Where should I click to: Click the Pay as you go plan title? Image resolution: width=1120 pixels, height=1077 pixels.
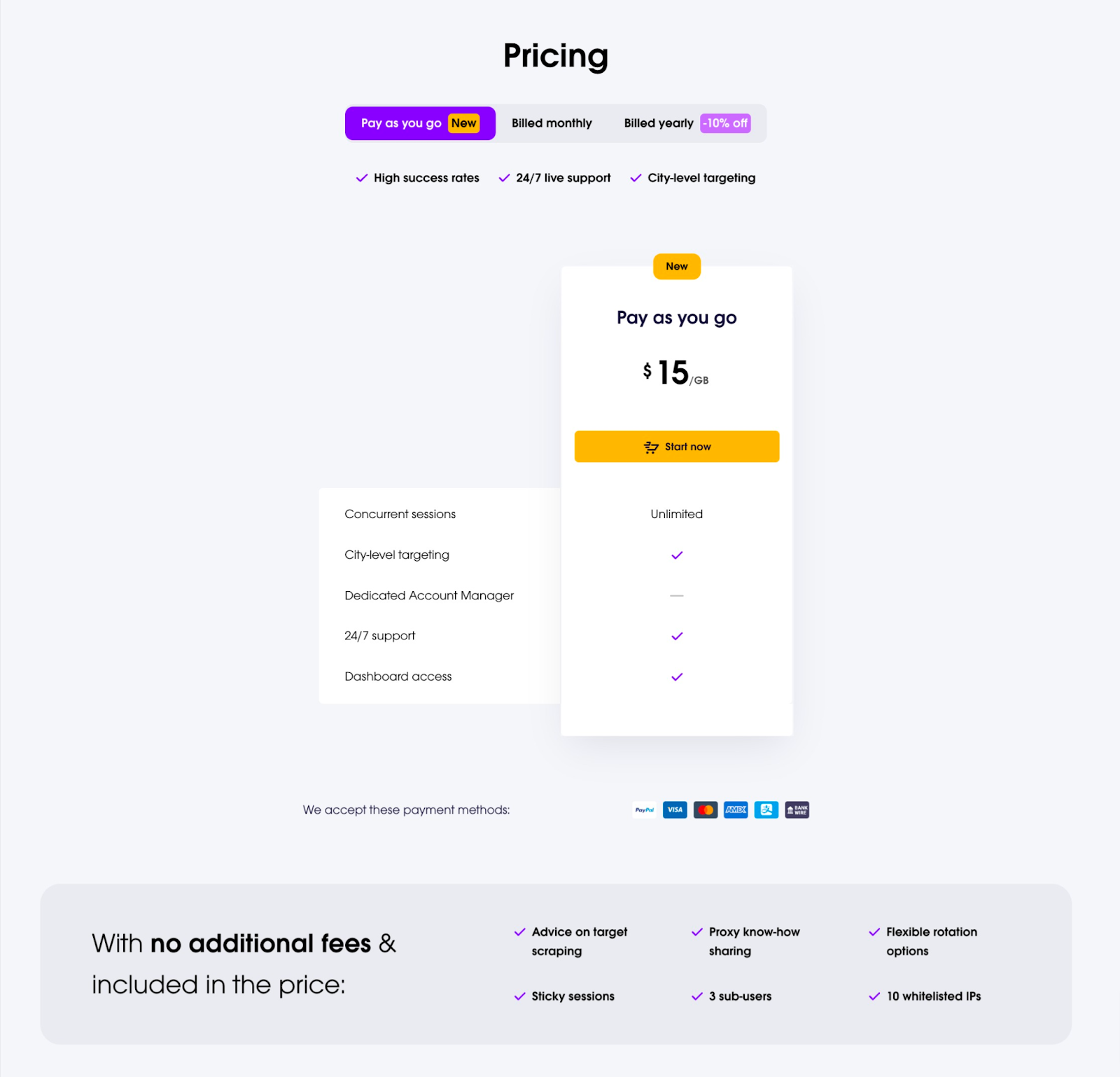tap(676, 318)
